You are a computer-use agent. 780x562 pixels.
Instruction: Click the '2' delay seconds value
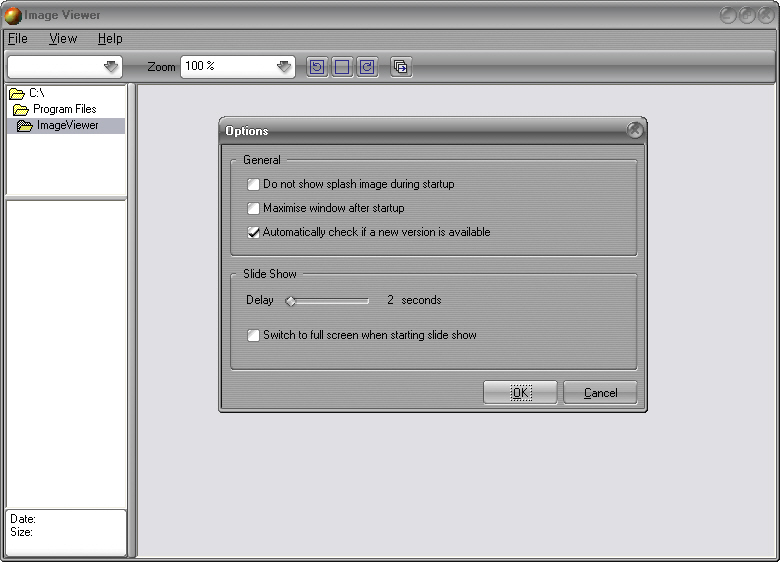click(390, 300)
